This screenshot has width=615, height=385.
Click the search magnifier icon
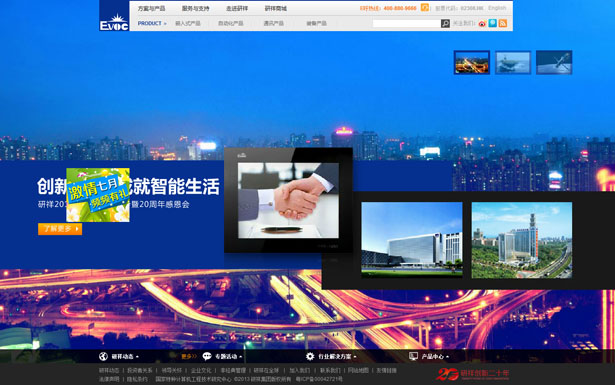click(445, 24)
